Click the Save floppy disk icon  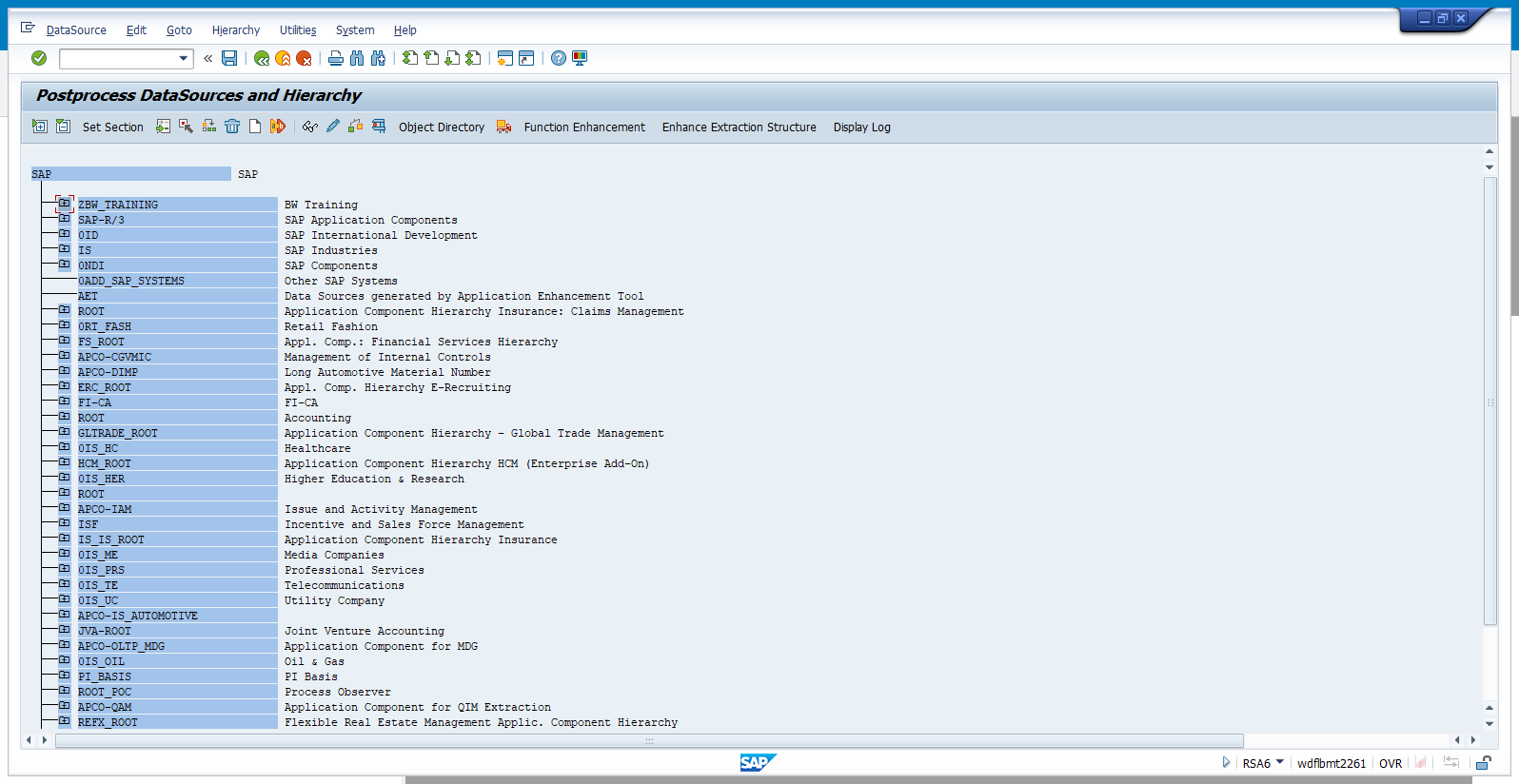point(229,58)
